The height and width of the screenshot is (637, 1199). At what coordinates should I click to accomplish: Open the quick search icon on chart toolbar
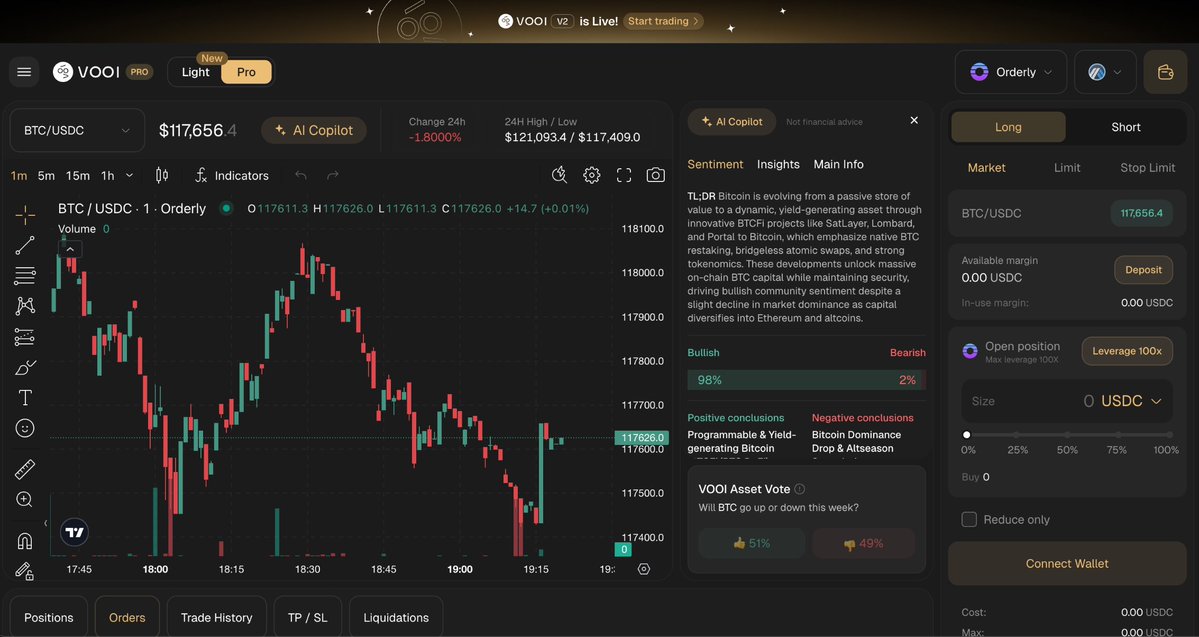click(560, 175)
